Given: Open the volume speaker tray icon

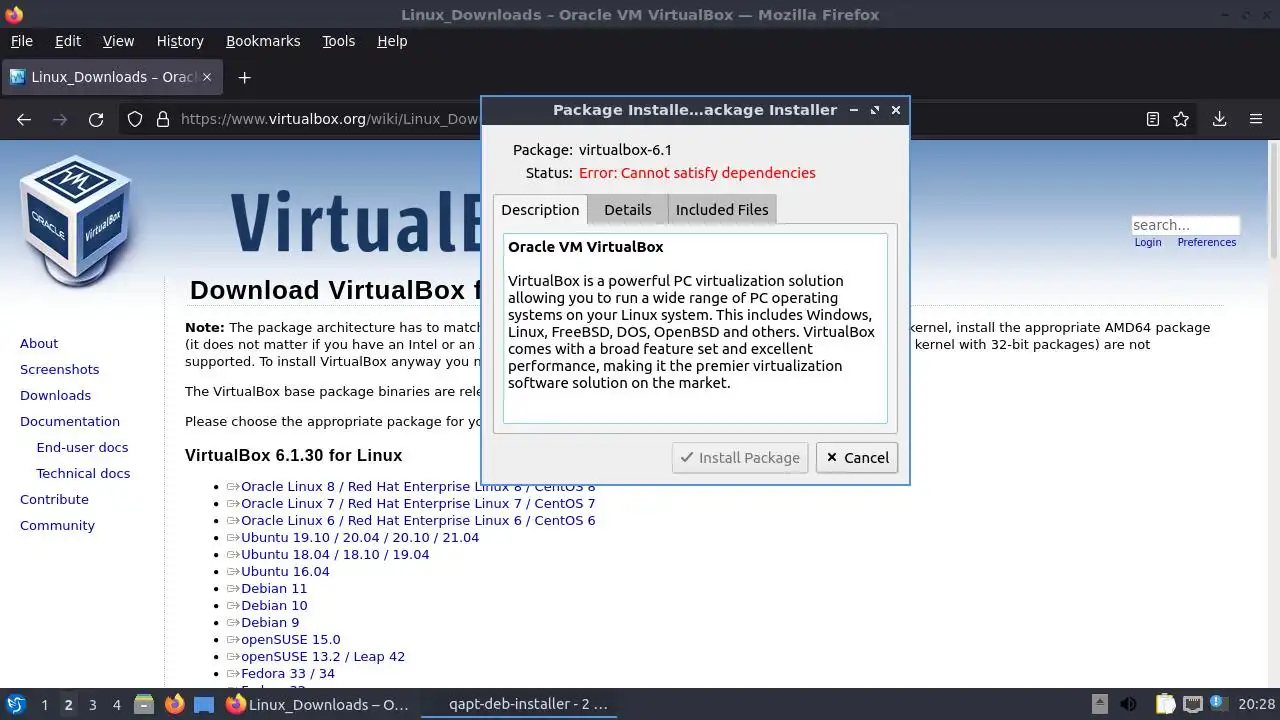Looking at the screenshot, I should [1128, 704].
